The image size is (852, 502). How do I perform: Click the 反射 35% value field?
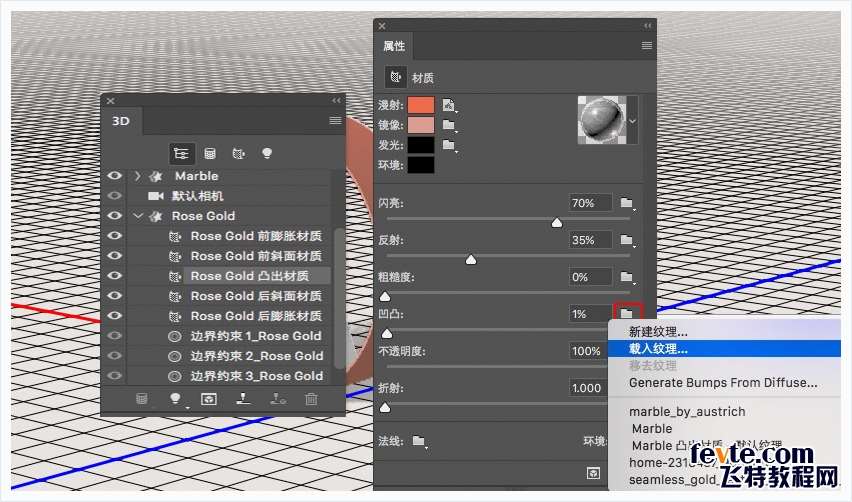590,240
